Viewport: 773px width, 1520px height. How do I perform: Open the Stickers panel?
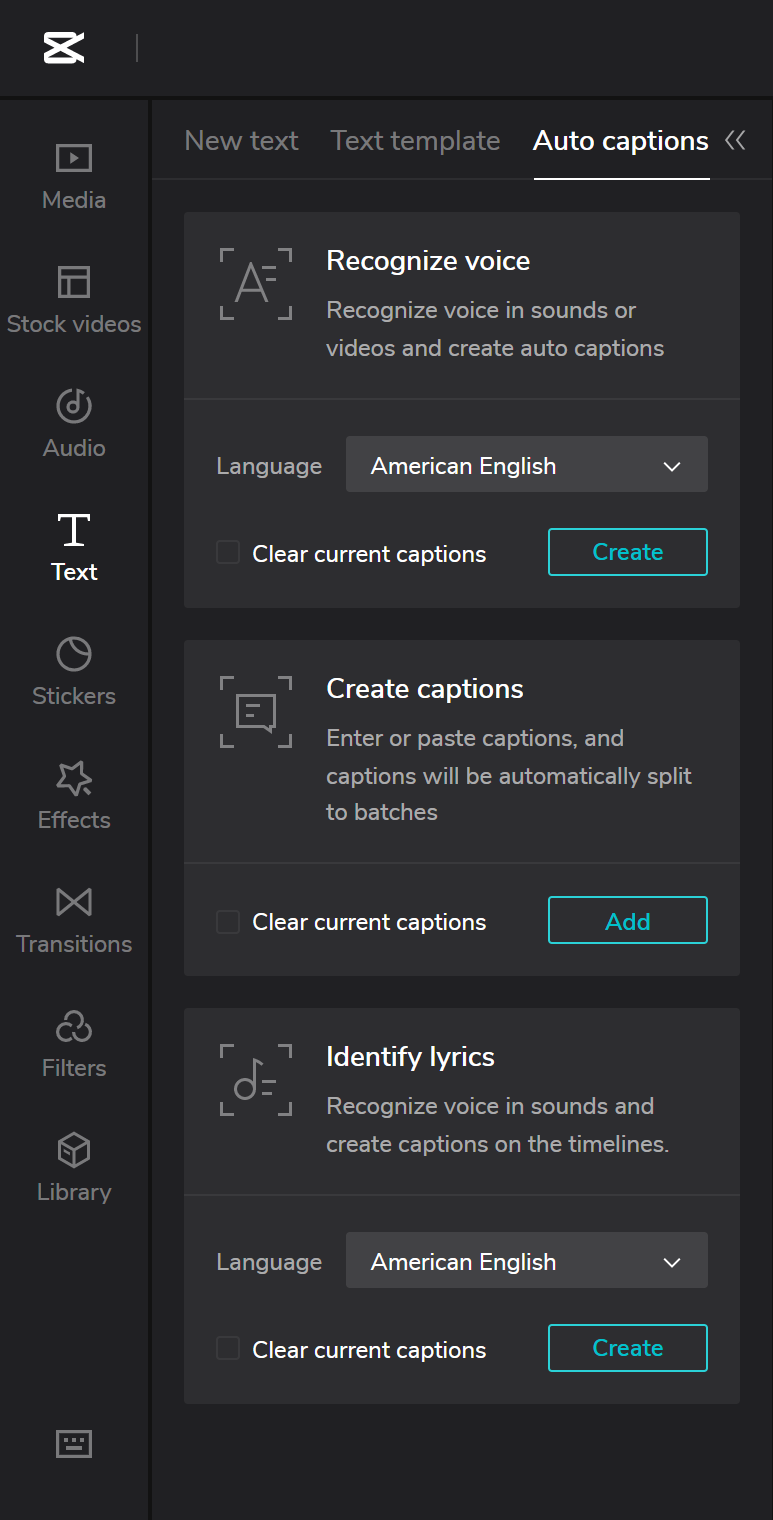pos(74,671)
